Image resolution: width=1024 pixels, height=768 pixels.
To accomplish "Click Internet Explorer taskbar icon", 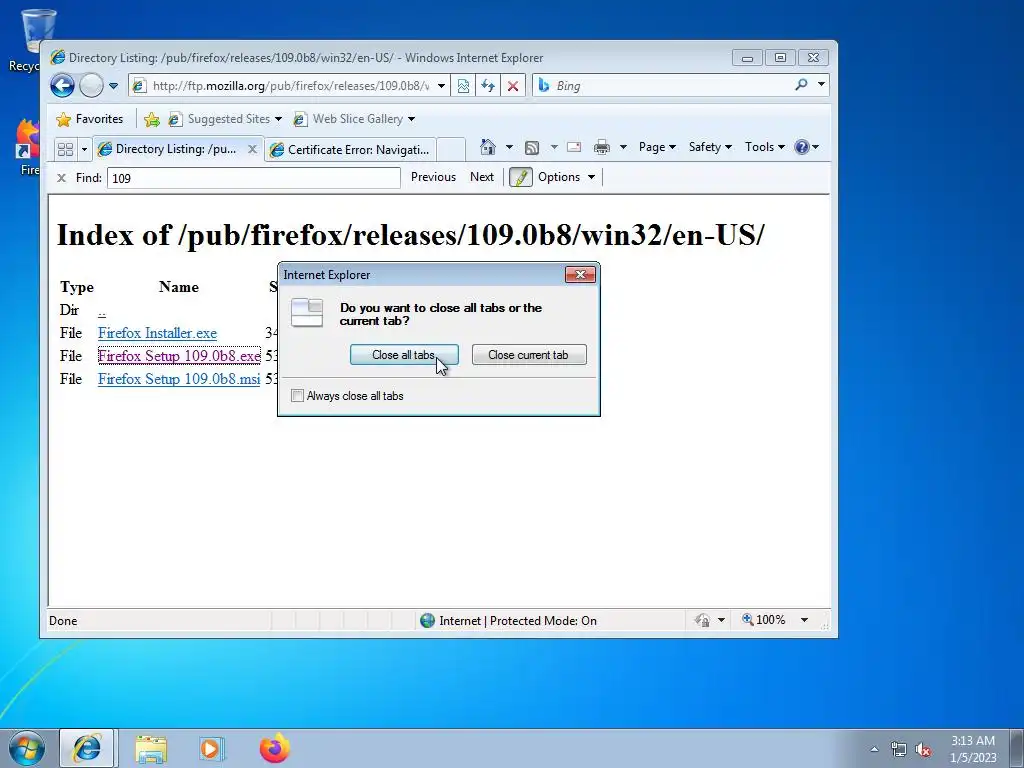I will coord(88,748).
